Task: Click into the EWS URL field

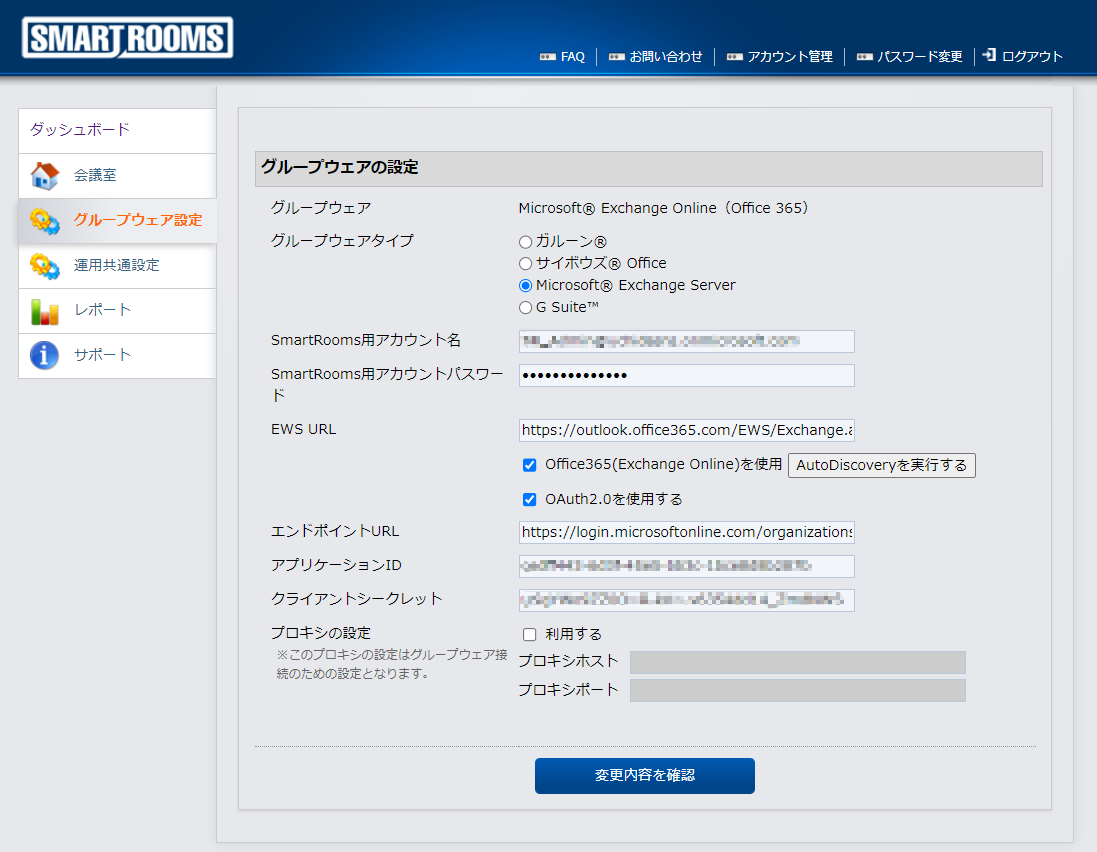Action: (686, 430)
